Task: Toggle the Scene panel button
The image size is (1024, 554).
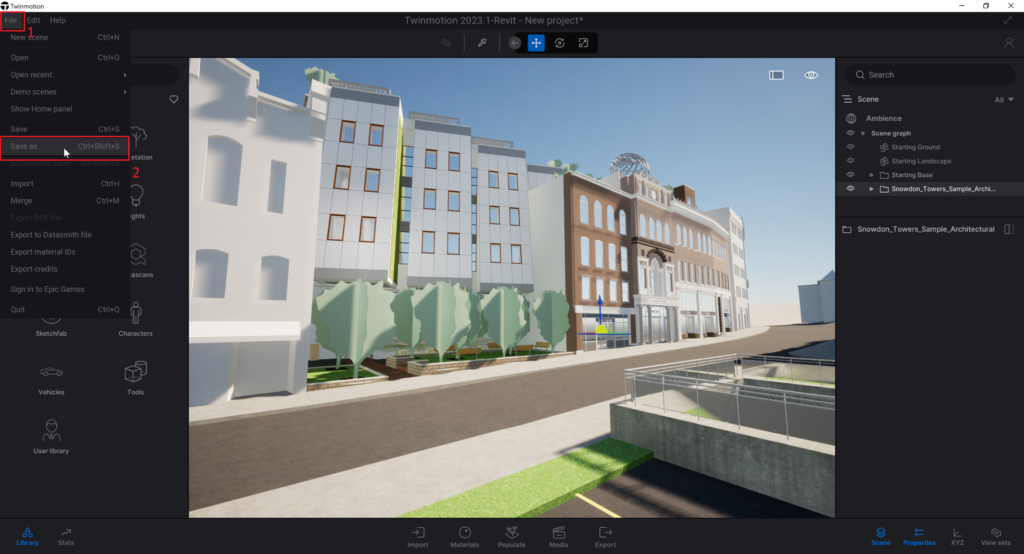Action: pyautogui.click(x=880, y=536)
